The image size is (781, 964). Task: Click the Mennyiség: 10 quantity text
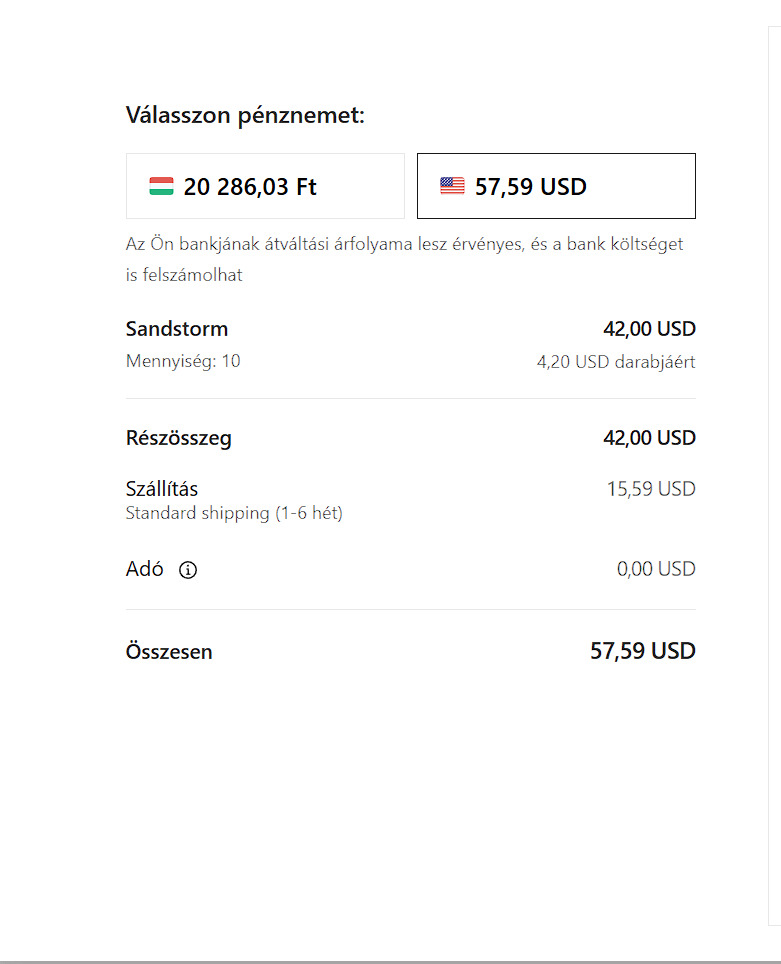click(x=183, y=361)
